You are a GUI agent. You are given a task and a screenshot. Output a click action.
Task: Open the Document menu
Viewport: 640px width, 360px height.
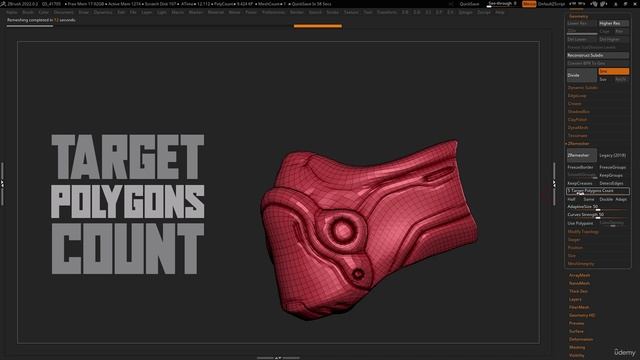[64, 12]
